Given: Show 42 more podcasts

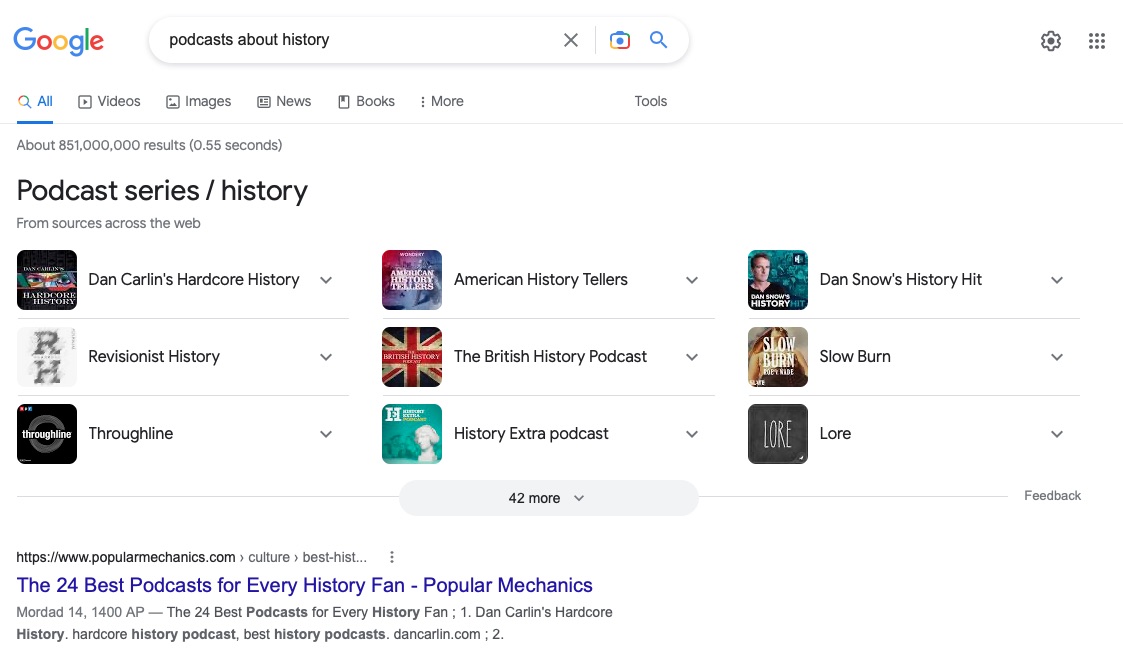Looking at the screenshot, I should click(549, 498).
